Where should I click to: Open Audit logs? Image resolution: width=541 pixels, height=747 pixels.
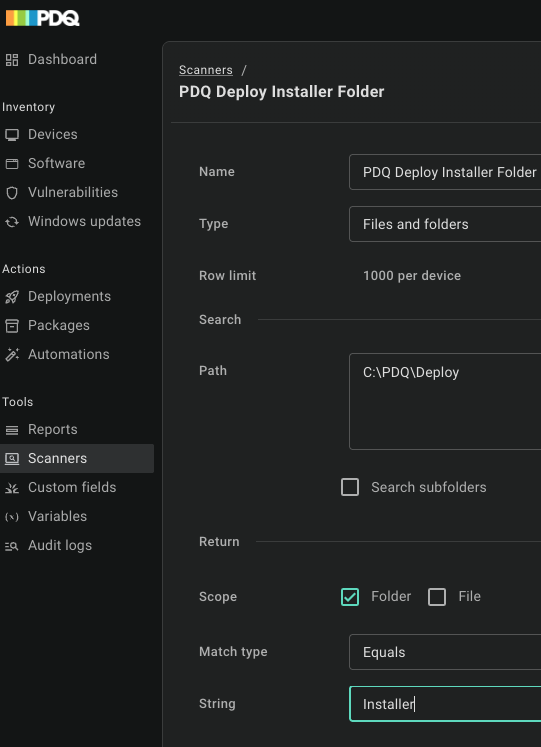coord(60,545)
